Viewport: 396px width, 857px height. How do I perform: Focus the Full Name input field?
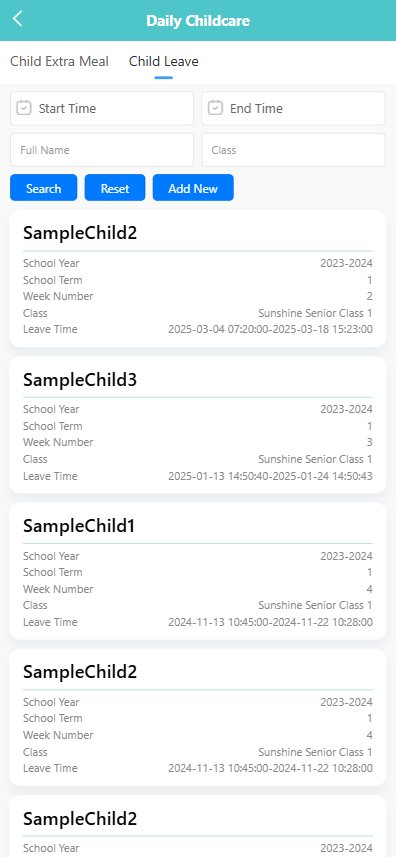(102, 150)
